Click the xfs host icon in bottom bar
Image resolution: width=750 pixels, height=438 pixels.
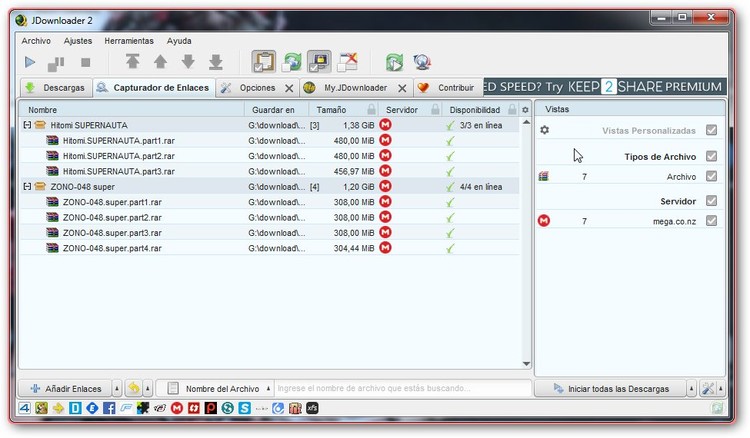pos(312,408)
